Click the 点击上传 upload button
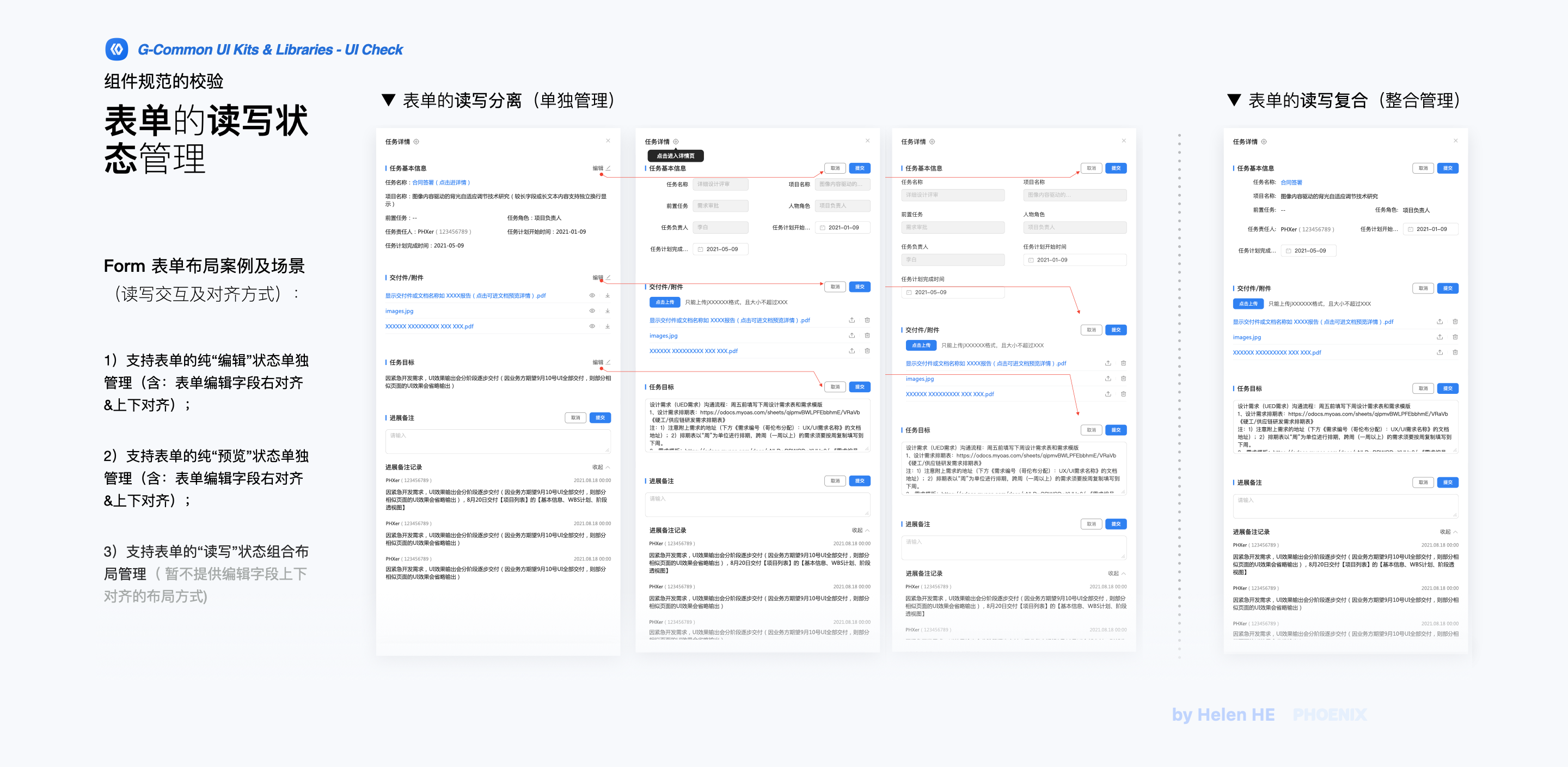 (665, 302)
